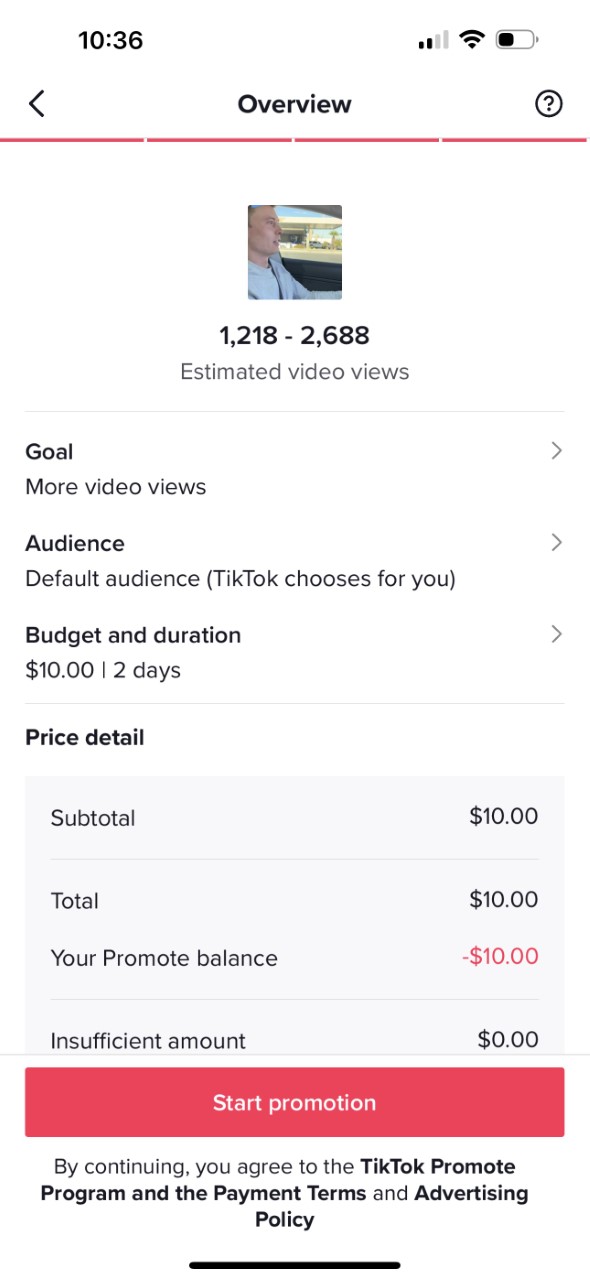Tap the promoted video thumbnail
This screenshot has height=1280, width=590.
295,252
